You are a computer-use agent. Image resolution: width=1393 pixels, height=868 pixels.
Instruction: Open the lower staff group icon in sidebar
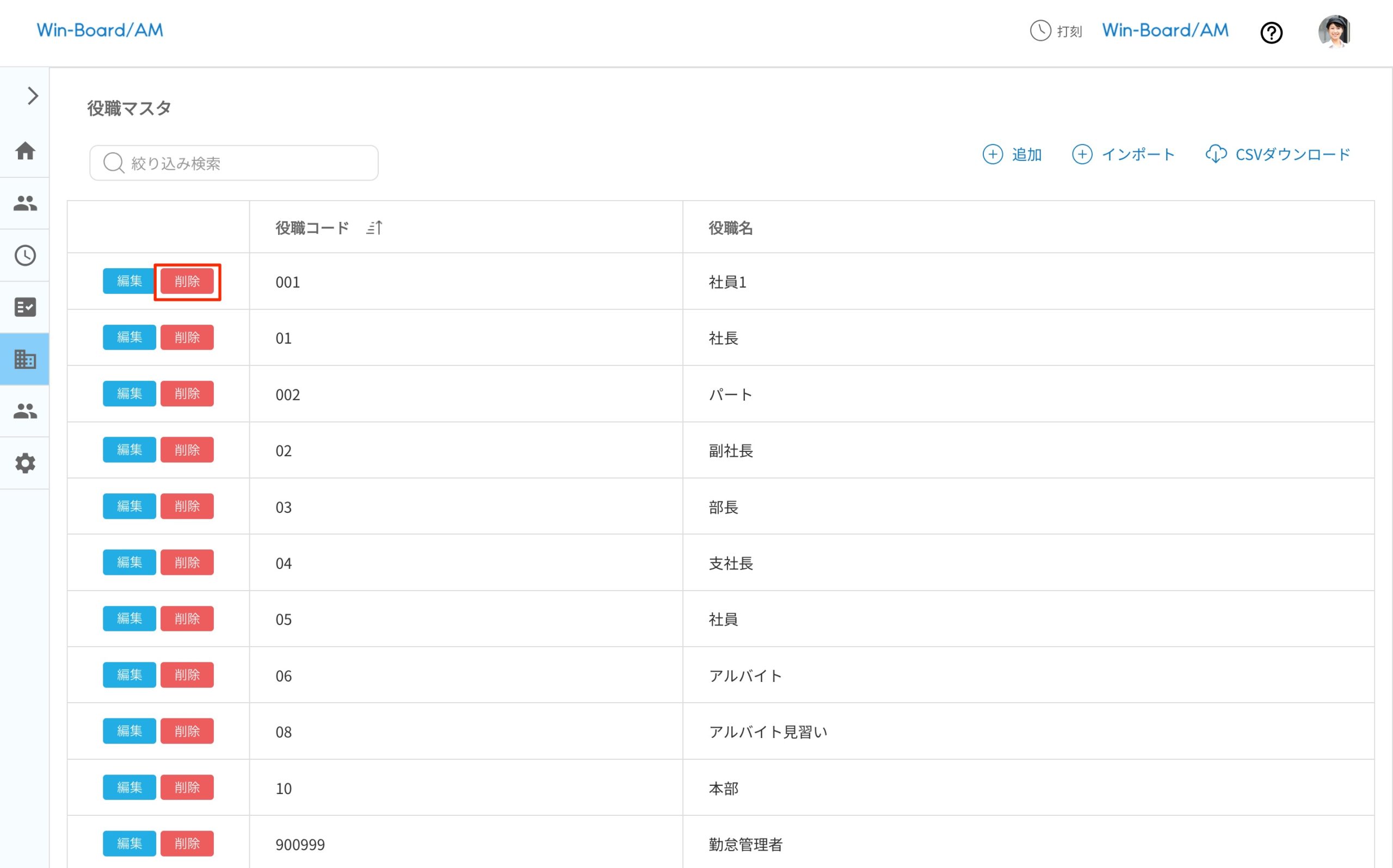click(x=25, y=411)
